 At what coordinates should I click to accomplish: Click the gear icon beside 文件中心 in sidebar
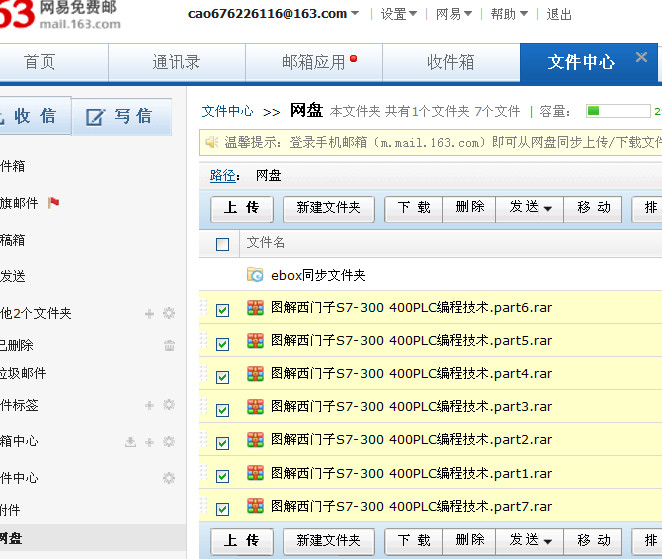click(x=169, y=478)
